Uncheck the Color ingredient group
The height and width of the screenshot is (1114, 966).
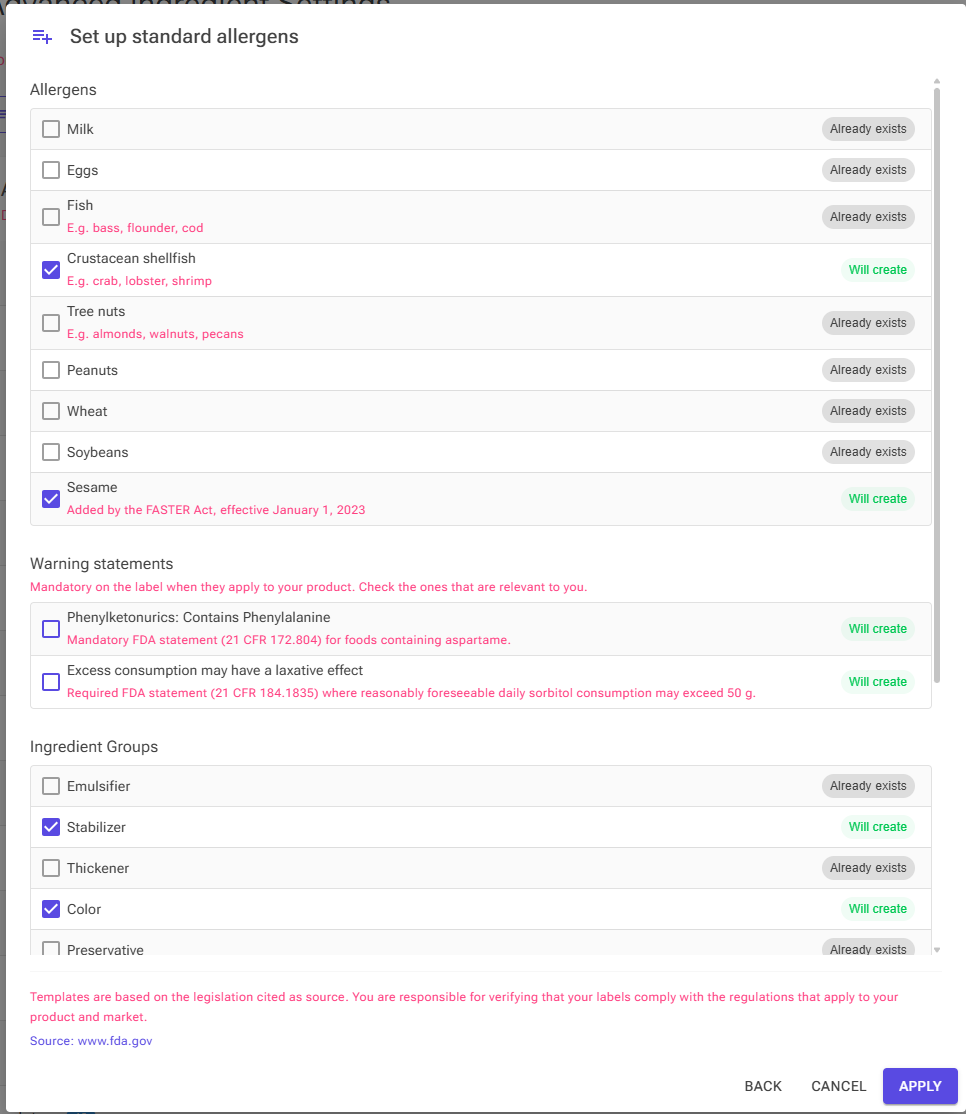coord(50,909)
